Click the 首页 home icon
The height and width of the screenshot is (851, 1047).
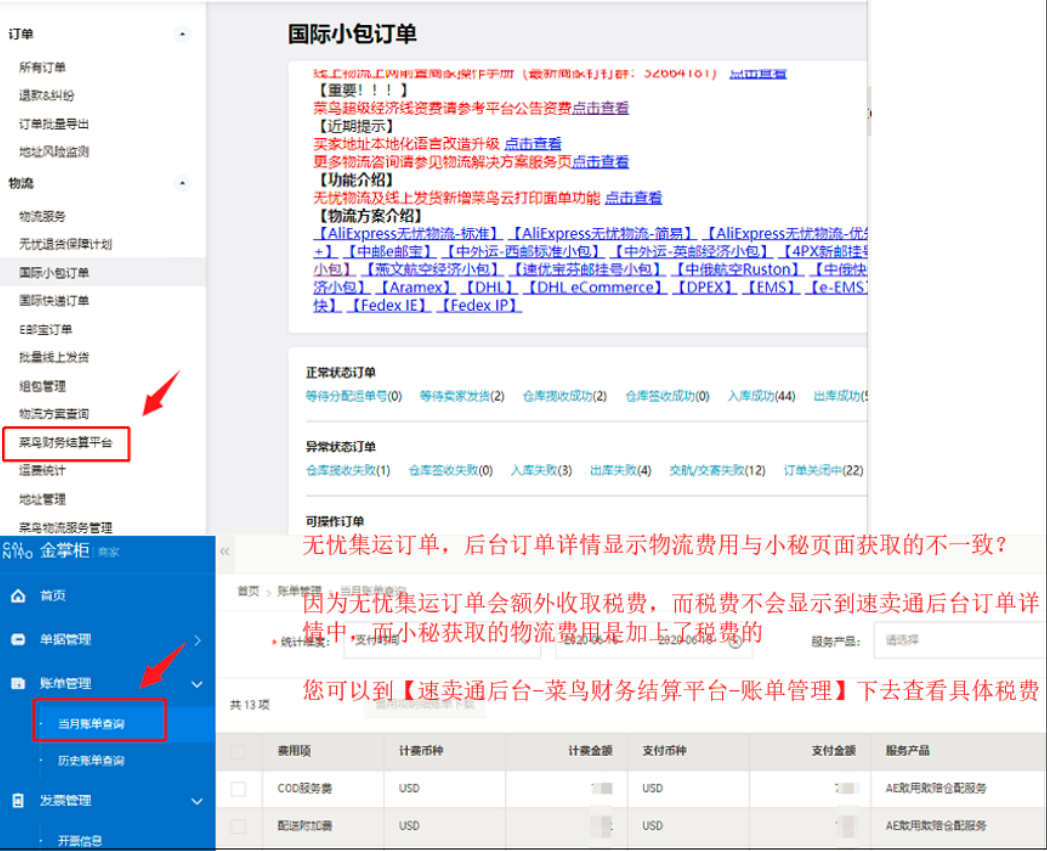(x=18, y=596)
